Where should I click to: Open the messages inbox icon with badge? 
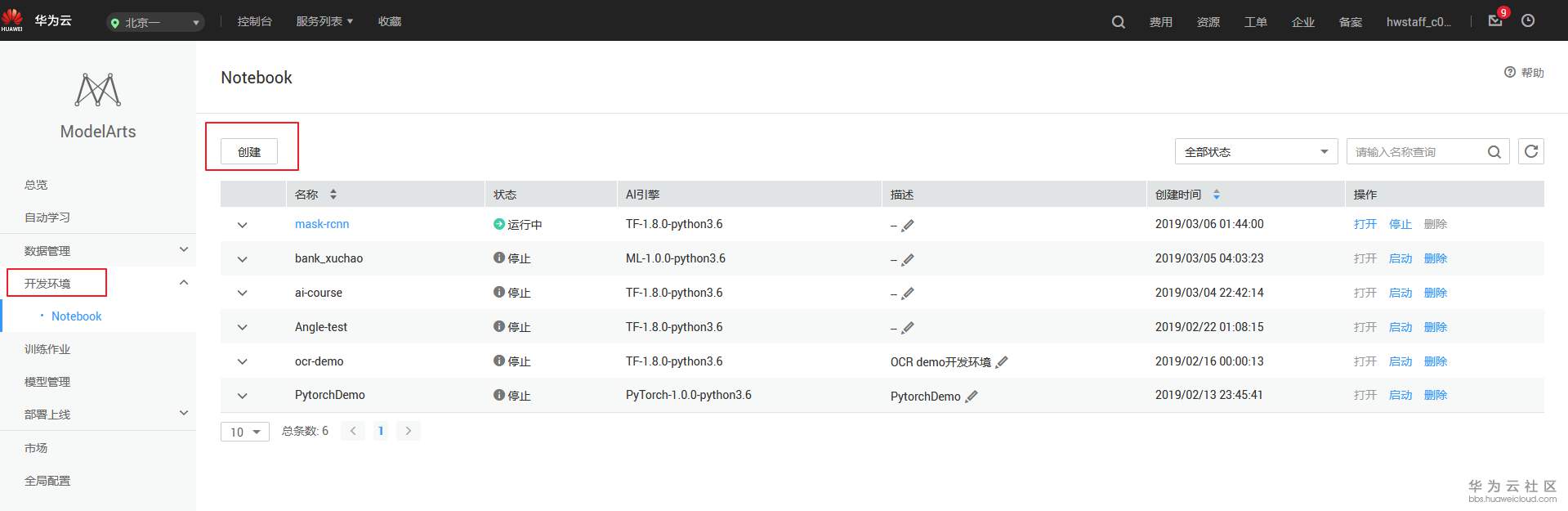[x=1495, y=21]
